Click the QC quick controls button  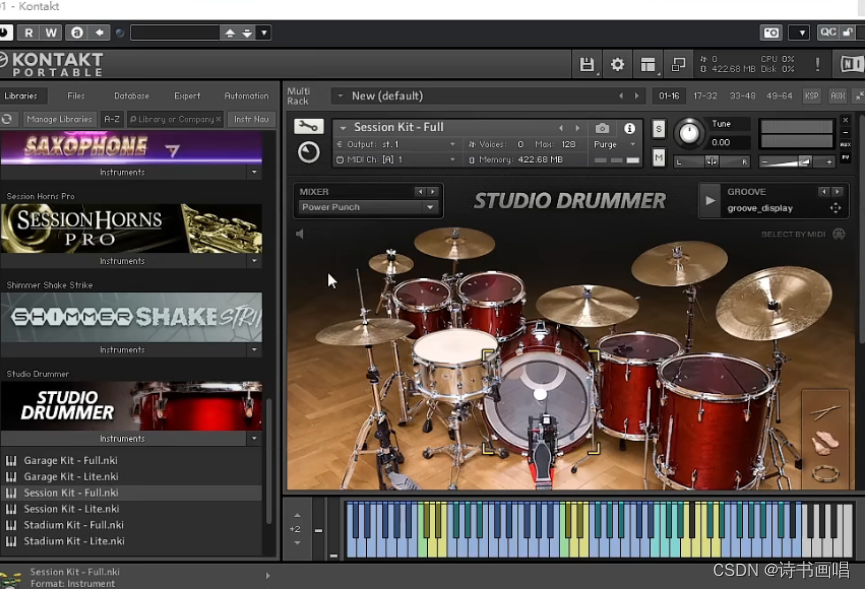coord(828,33)
